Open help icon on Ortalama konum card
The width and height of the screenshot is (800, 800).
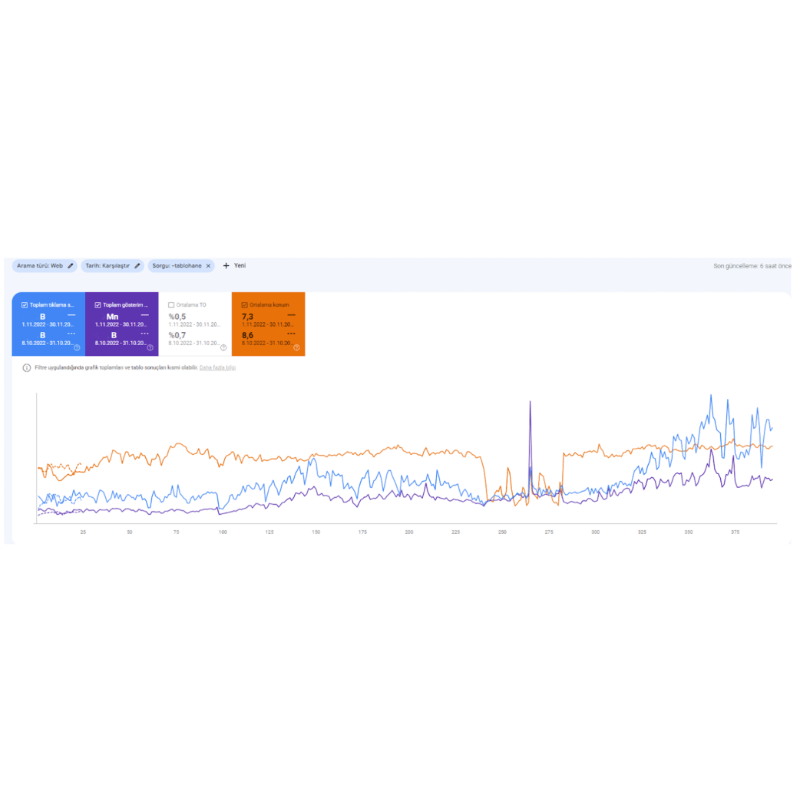click(296, 347)
